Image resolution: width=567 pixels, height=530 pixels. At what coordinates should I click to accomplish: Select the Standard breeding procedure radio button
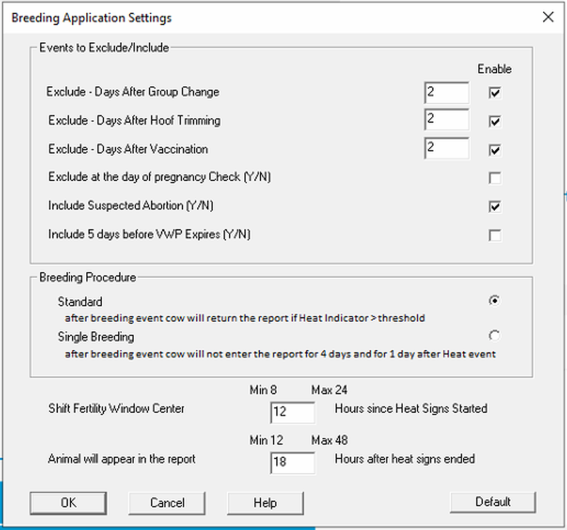(494, 300)
